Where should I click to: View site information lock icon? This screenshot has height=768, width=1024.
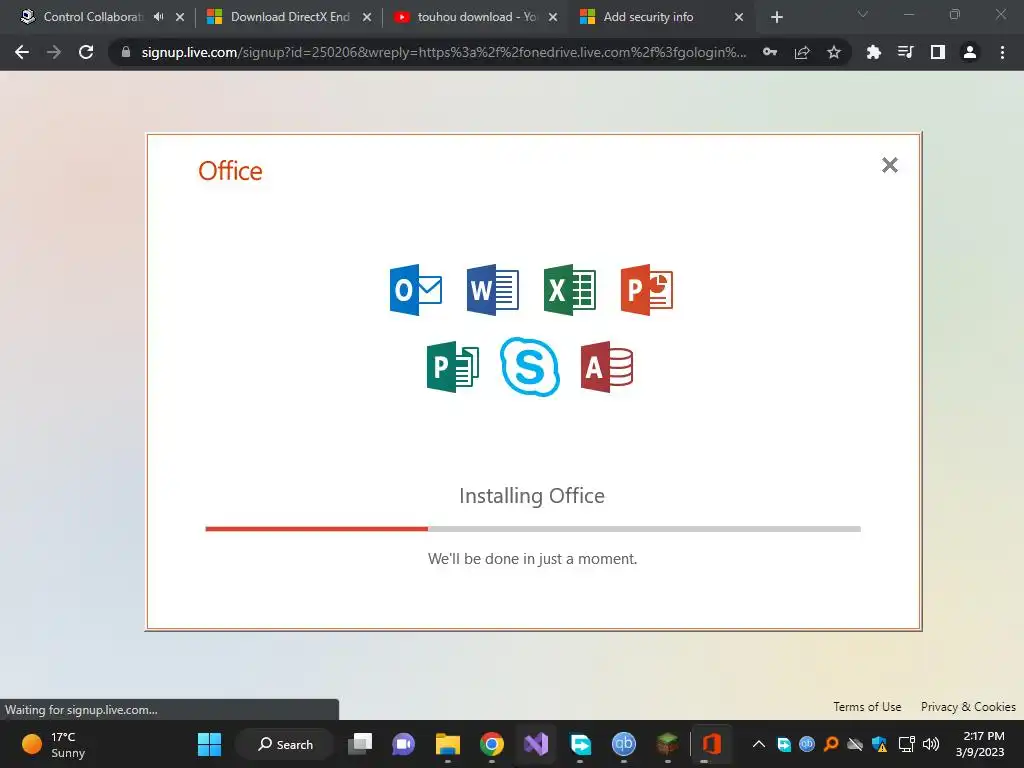click(x=126, y=52)
